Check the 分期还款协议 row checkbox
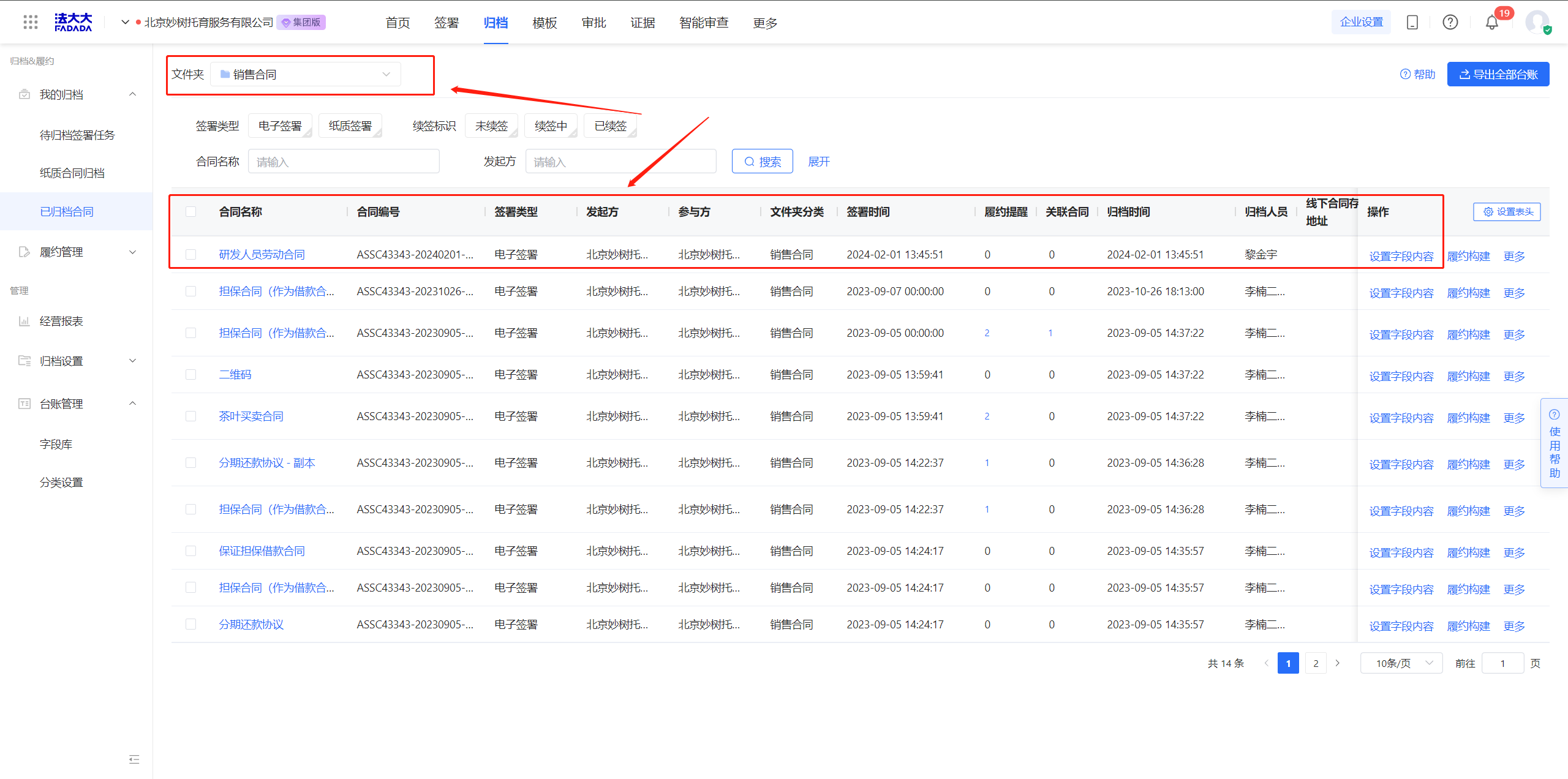The height and width of the screenshot is (779, 1568). [191, 624]
